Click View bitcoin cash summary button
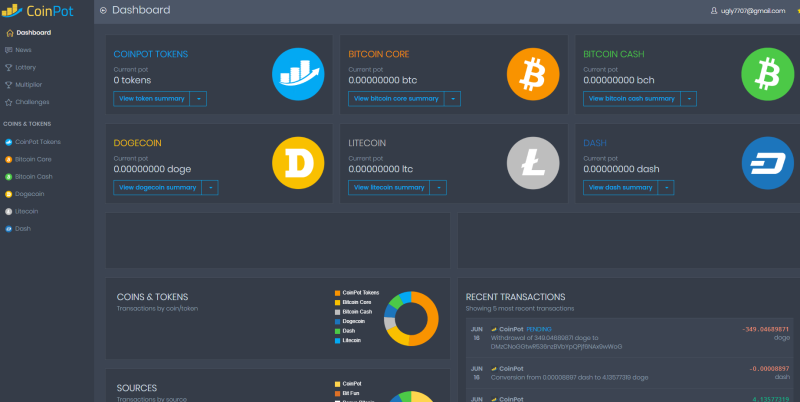The height and width of the screenshot is (402, 800). click(x=632, y=98)
